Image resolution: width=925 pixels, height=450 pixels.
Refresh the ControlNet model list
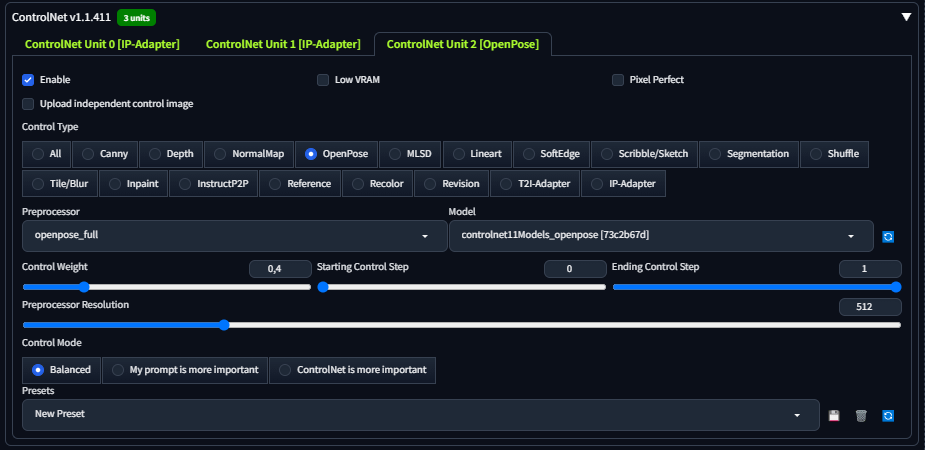[x=888, y=237]
